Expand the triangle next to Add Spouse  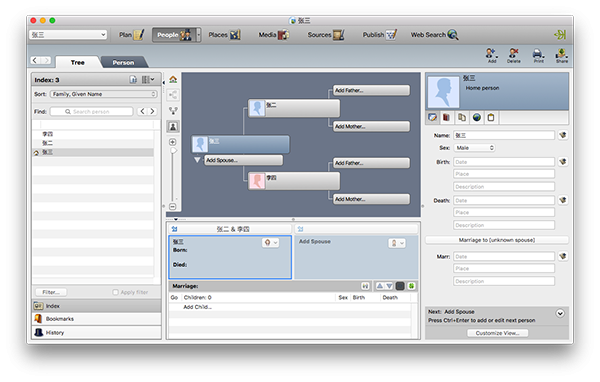(197, 160)
